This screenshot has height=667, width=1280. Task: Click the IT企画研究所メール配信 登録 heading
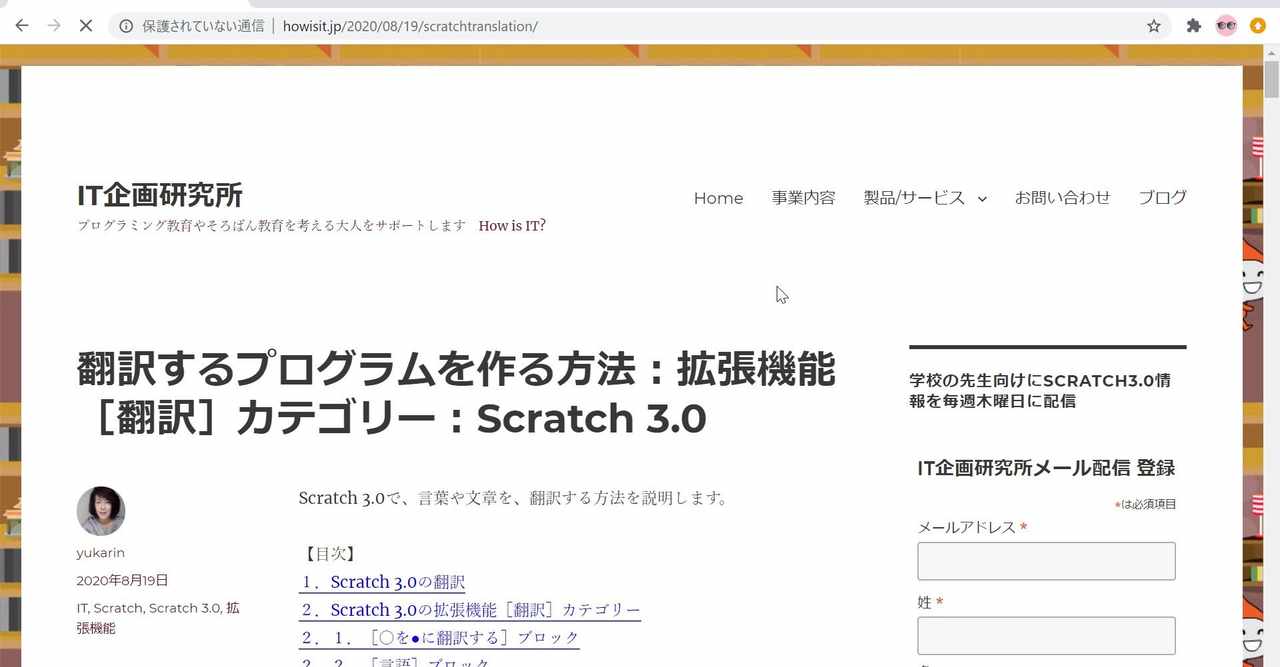coord(1046,468)
